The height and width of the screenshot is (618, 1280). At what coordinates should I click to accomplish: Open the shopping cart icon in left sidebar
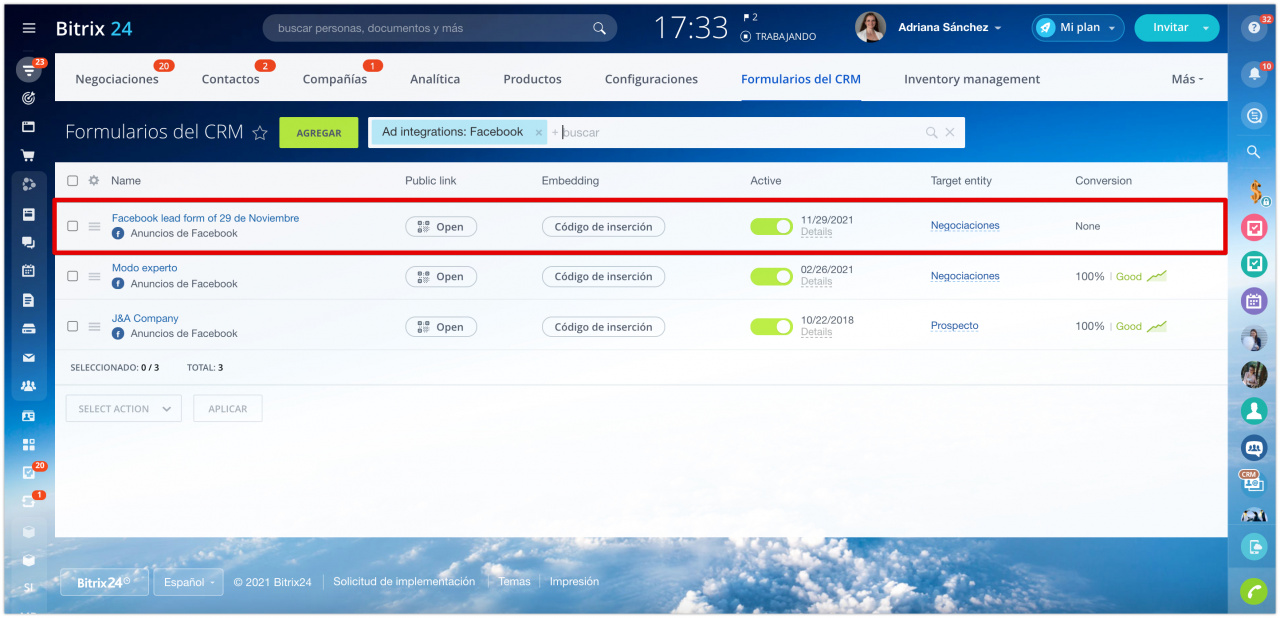pyautogui.click(x=29, y=156)
